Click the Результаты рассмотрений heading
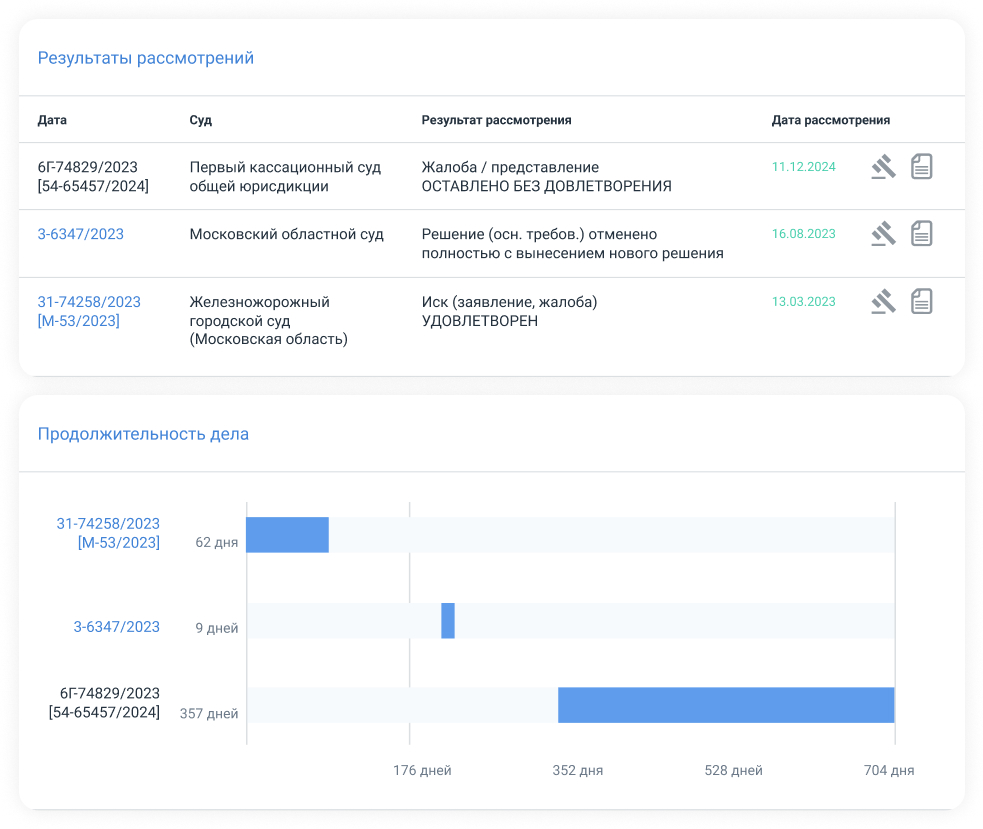The width and height of the screenshot is (983, 829). [146, 58]
